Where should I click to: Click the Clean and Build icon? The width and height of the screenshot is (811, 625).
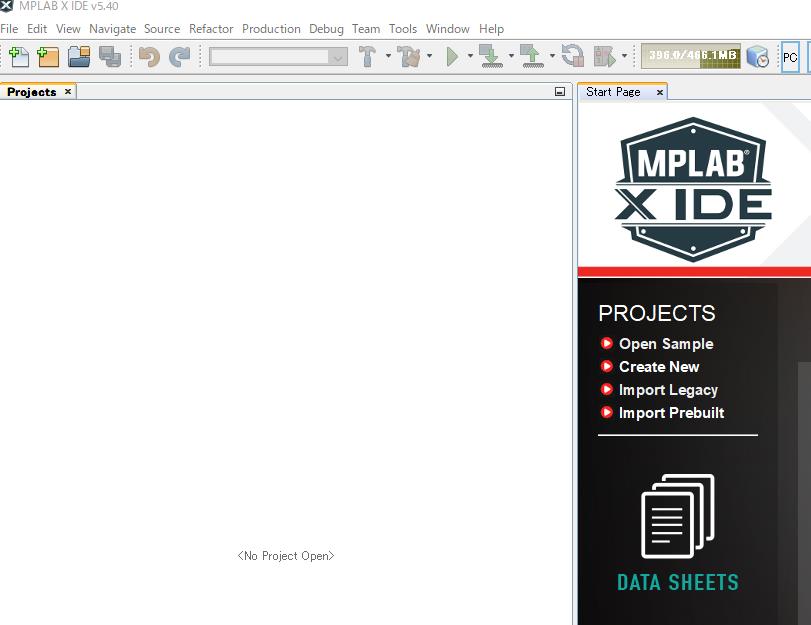tap(409, 56)
